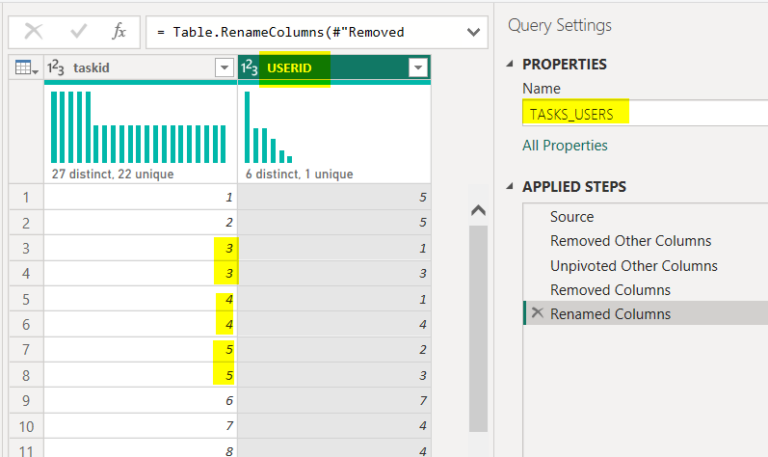Cancel the formula edit with X icon
Viewport: 768px width, 457px height.
coord(33,32)
